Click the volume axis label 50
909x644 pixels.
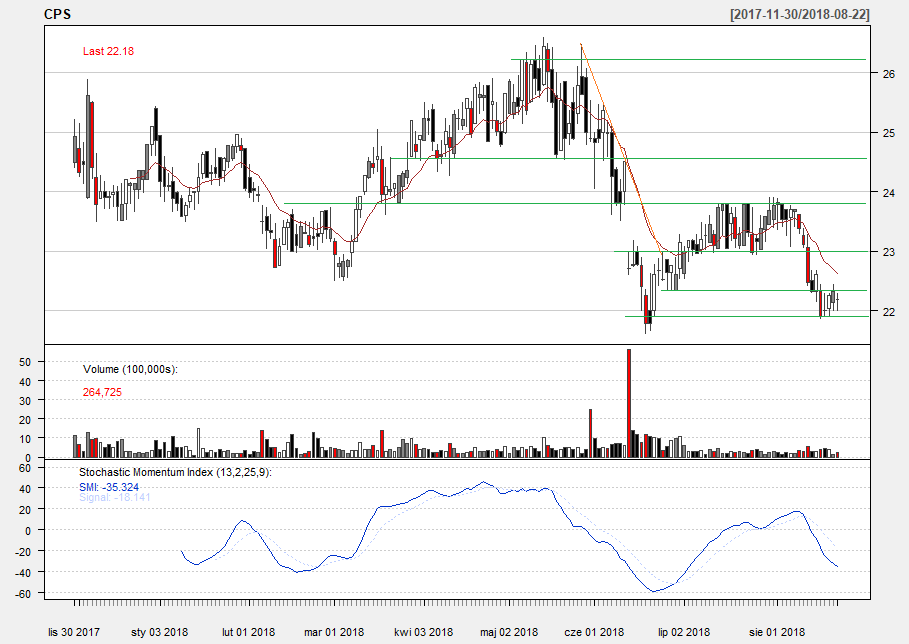[25, 362]
